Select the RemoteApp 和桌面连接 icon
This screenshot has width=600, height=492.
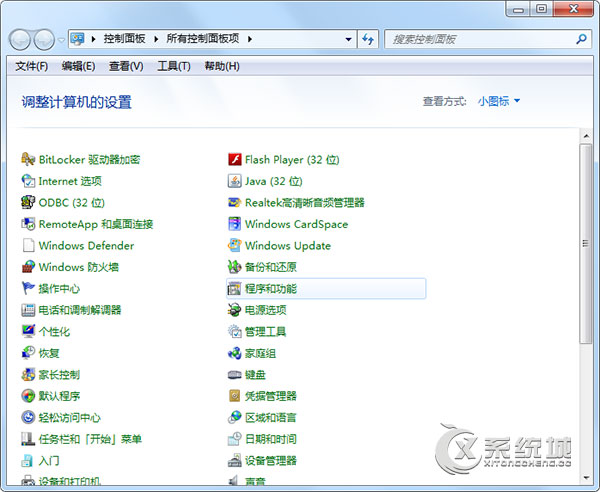coord(28,224)
